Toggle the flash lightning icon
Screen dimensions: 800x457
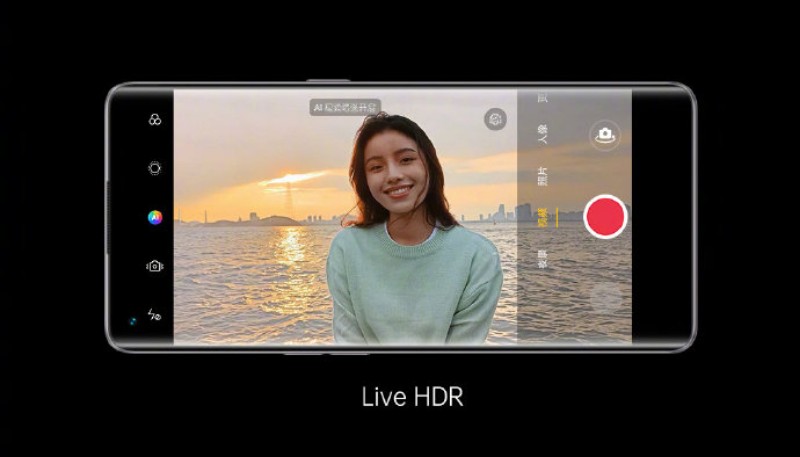point(154,314)
